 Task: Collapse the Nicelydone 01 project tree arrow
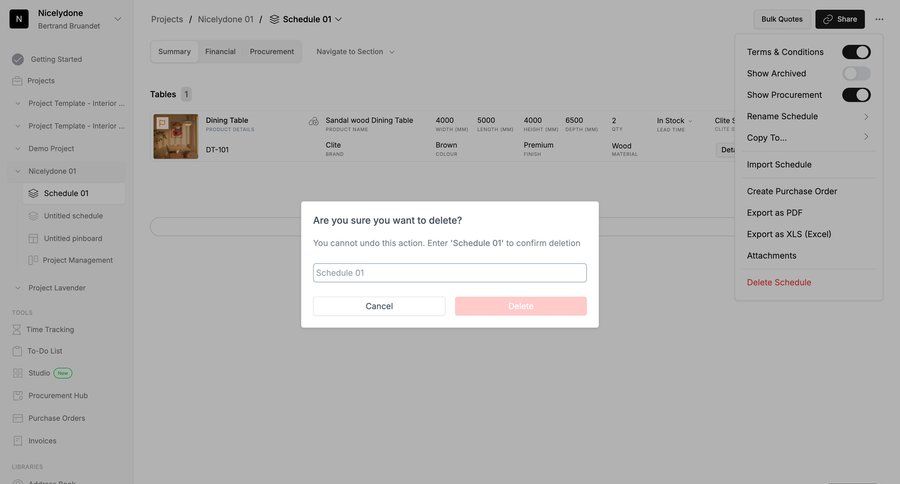coord(18,171)
